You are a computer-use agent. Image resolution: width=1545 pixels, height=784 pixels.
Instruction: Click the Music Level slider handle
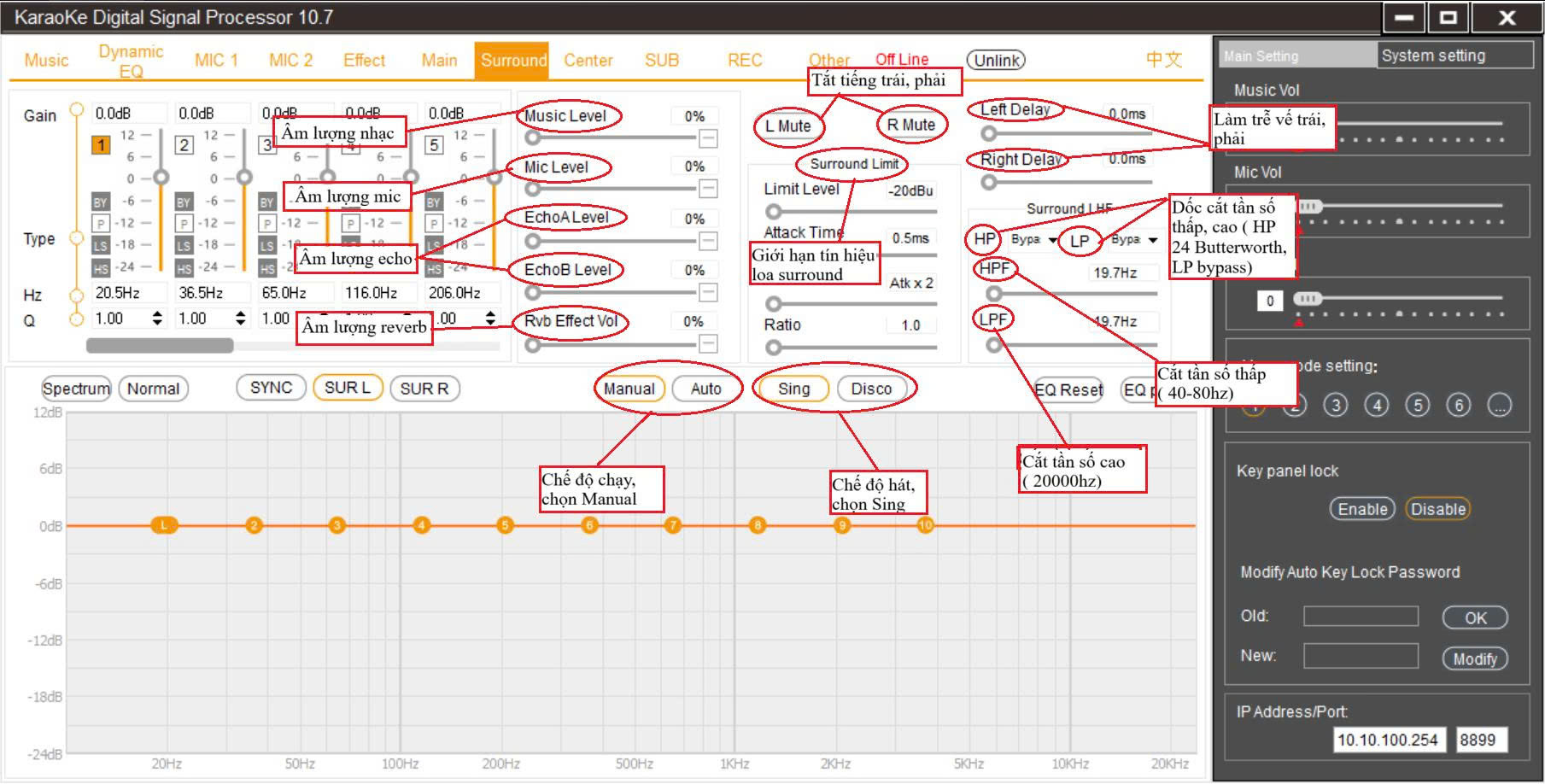point(533,137)
